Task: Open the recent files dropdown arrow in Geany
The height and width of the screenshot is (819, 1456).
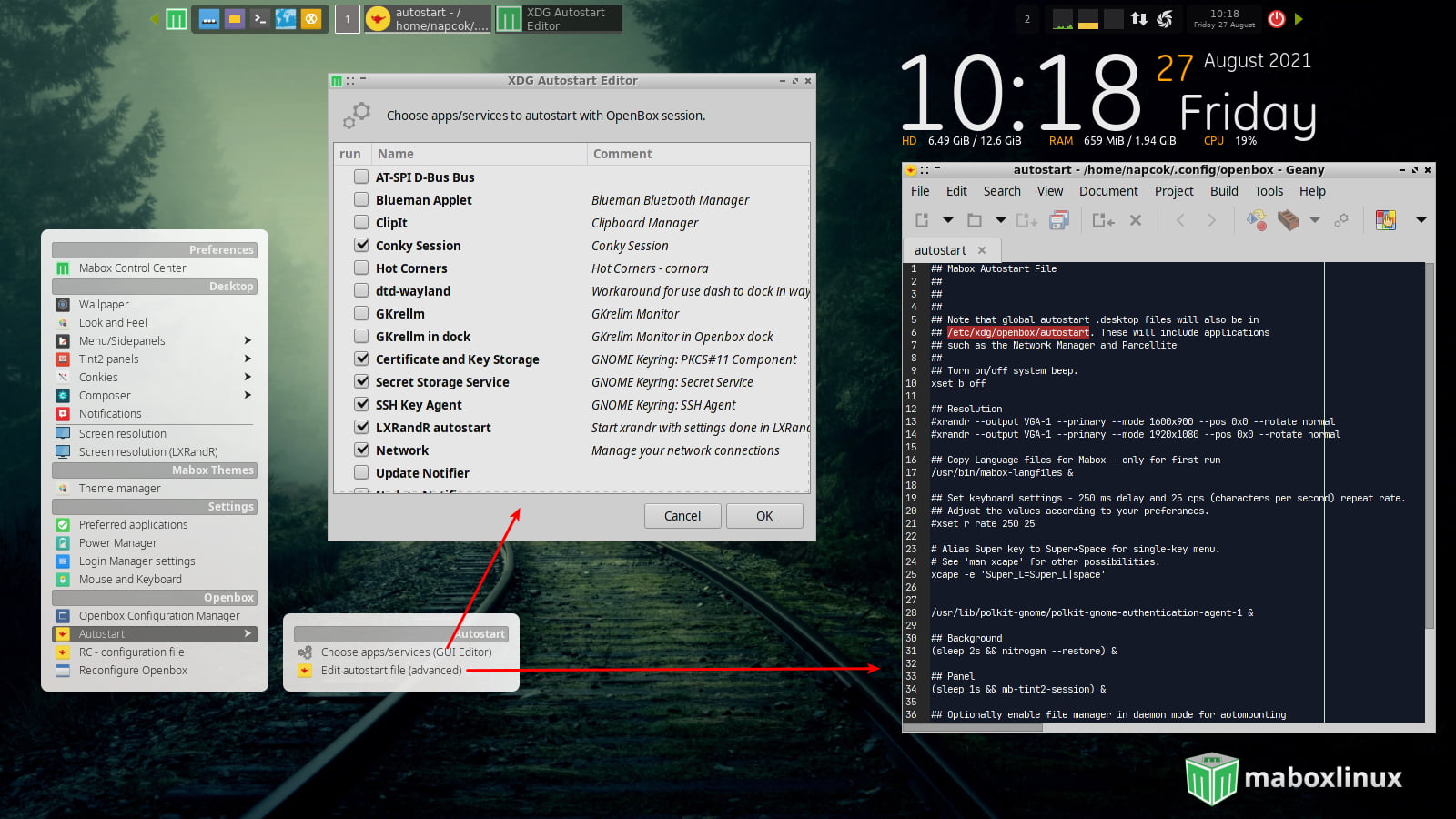Action: click(x=1000, y=220)
